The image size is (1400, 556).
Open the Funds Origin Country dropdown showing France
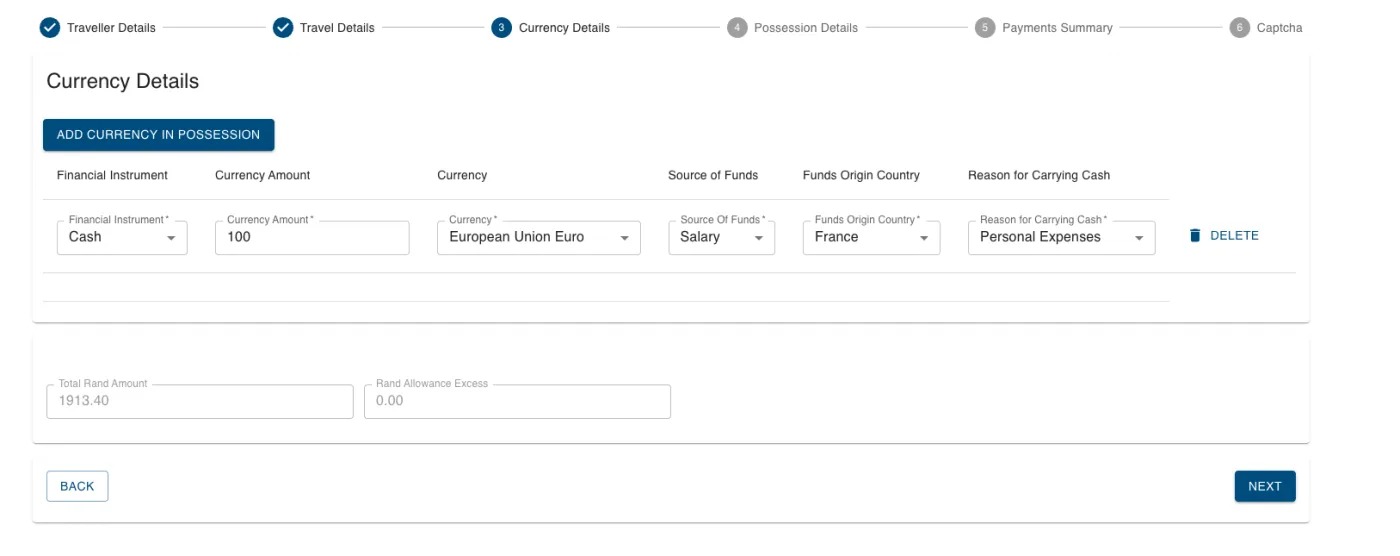pos(871,237)
